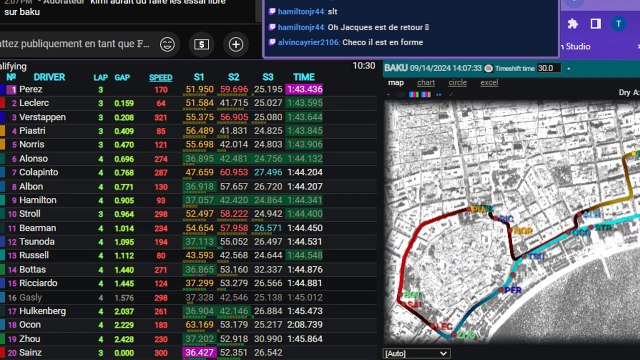Click the ZHO car marker on map
The image size is (640, 360).
pos(453,335)
